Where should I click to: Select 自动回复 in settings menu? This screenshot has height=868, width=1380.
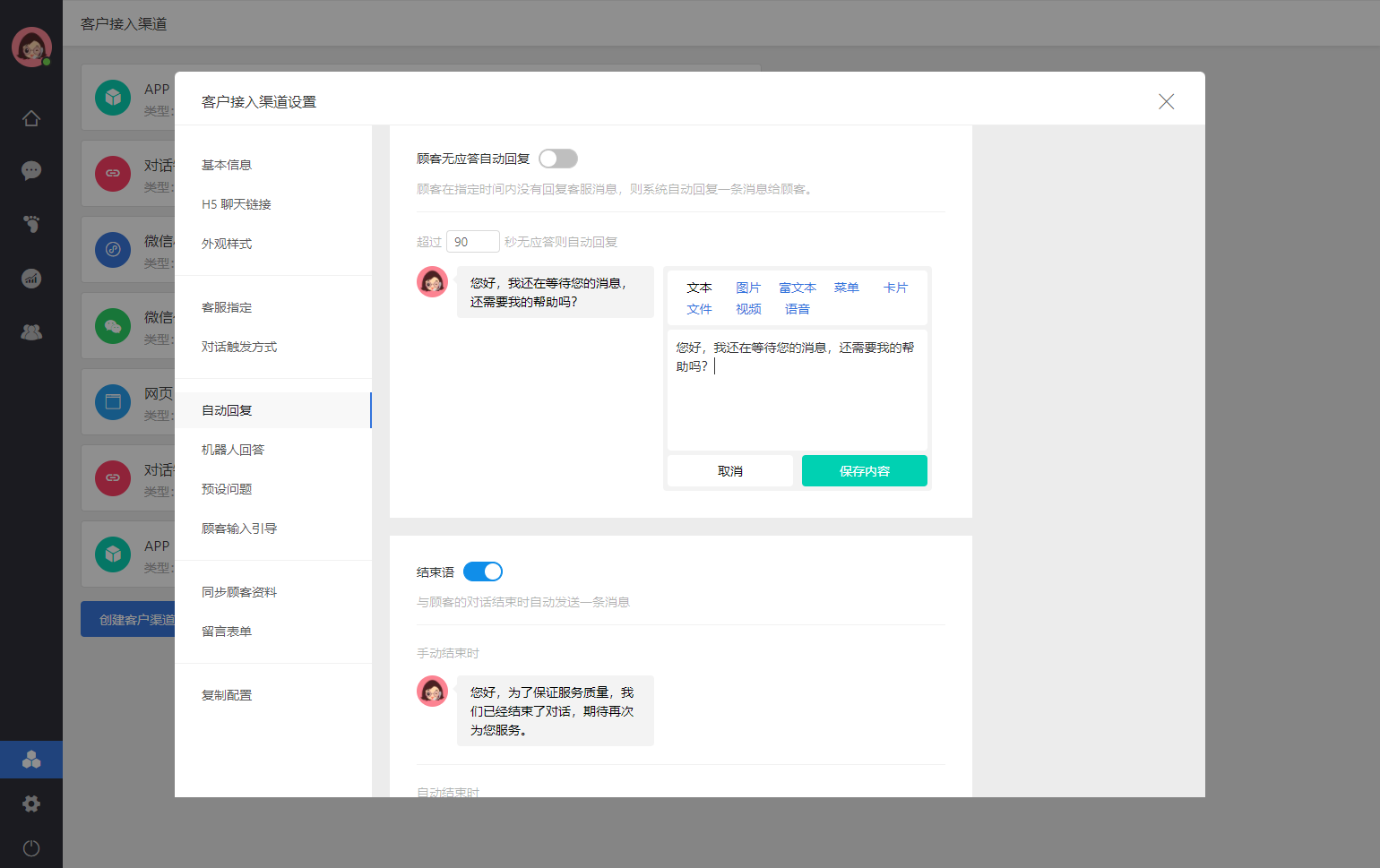click(273, 410)
